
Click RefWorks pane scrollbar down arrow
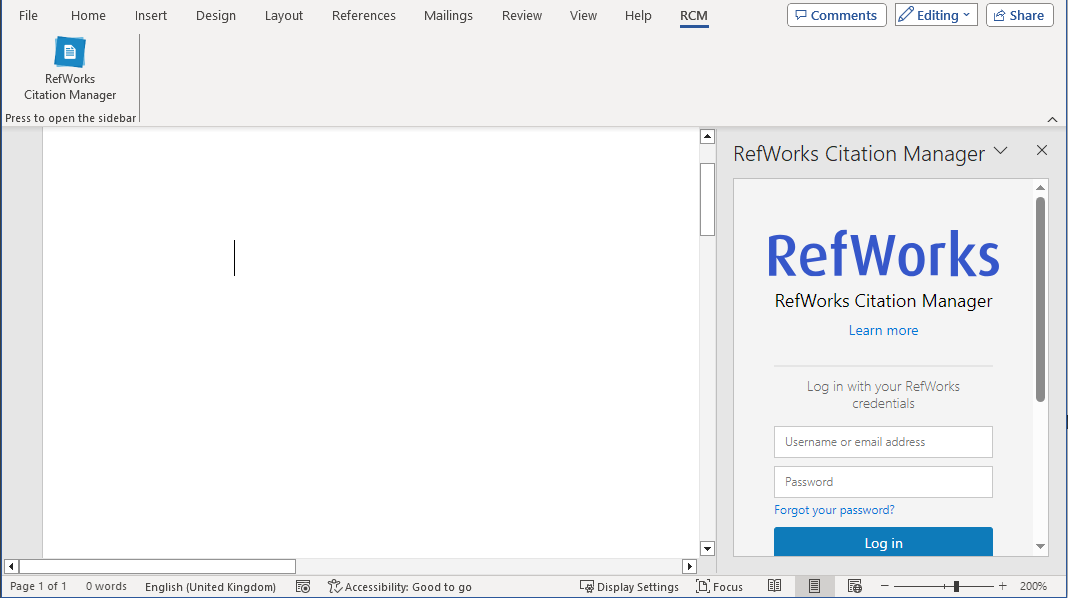1040,546
